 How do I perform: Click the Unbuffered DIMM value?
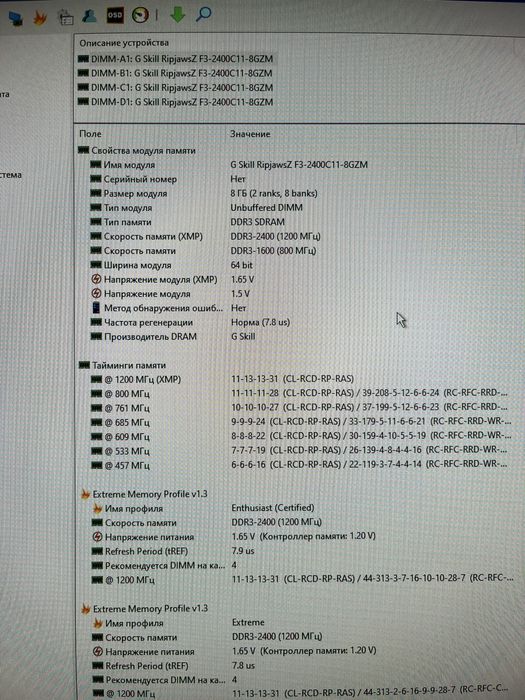(267, 208)
